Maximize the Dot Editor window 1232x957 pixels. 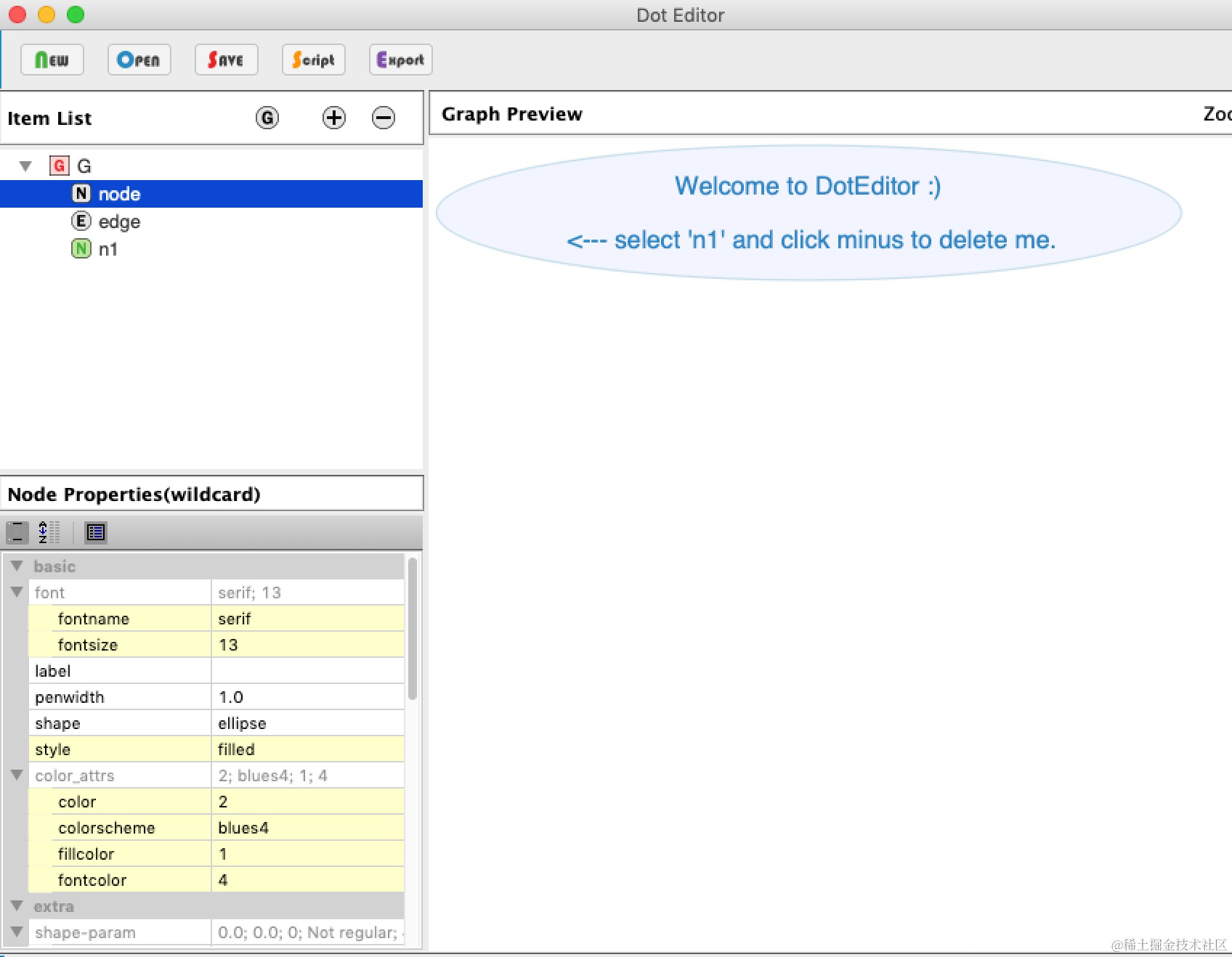tap(76, 15)
